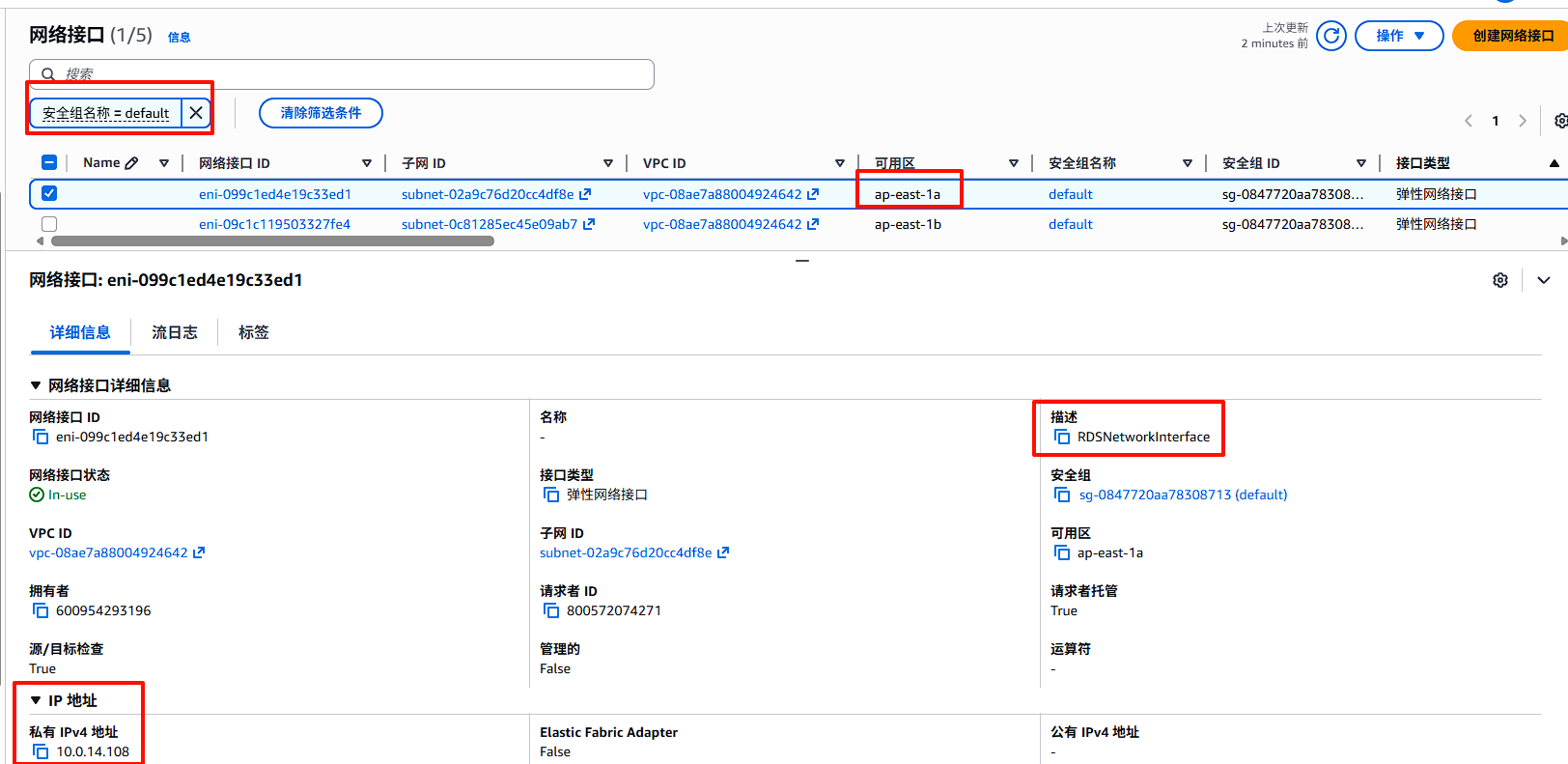Click the Name column edit pencil icon
1568x764 pixels.
132,163
